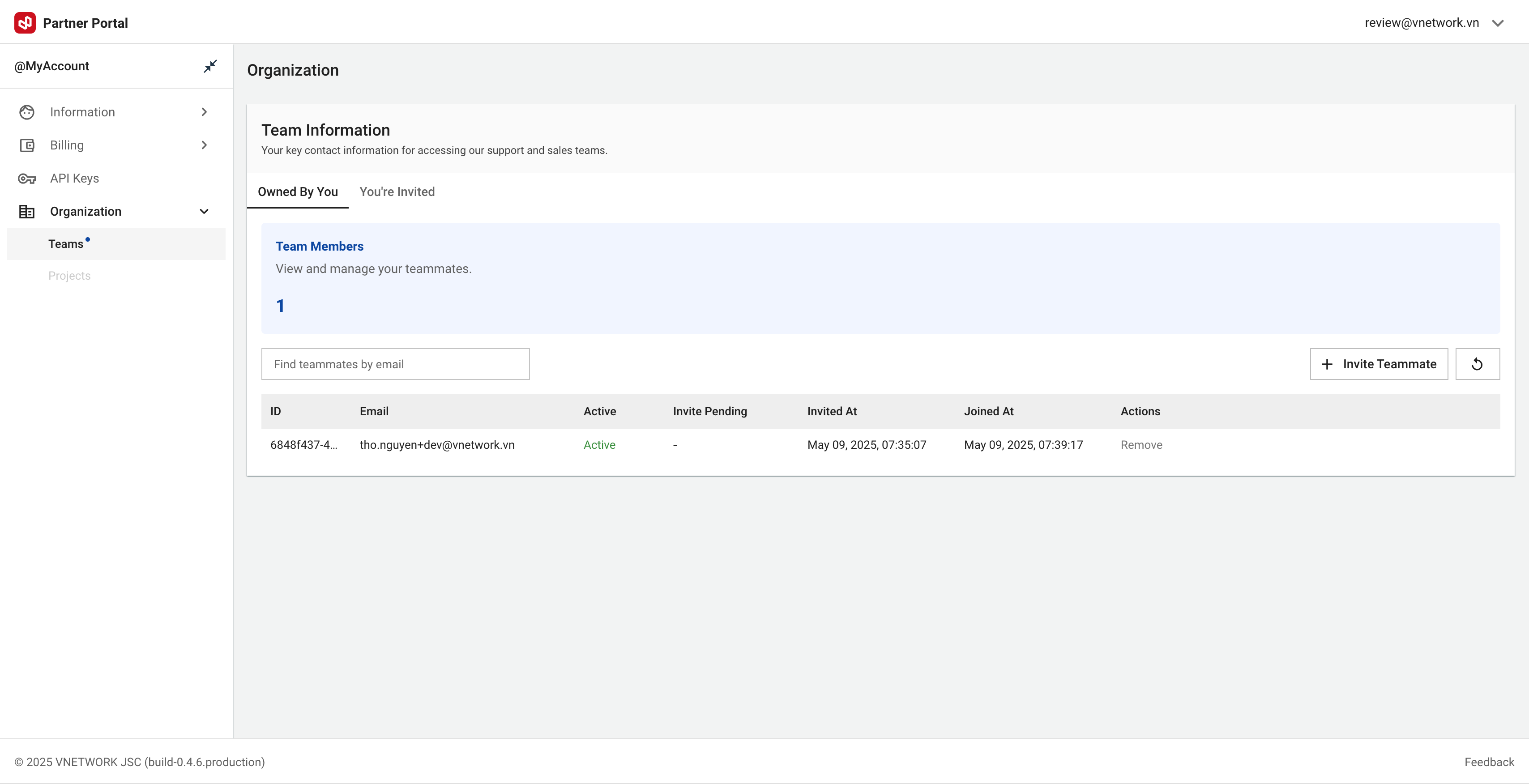
Task: Open the Projects submenu item
Action: 116,276
